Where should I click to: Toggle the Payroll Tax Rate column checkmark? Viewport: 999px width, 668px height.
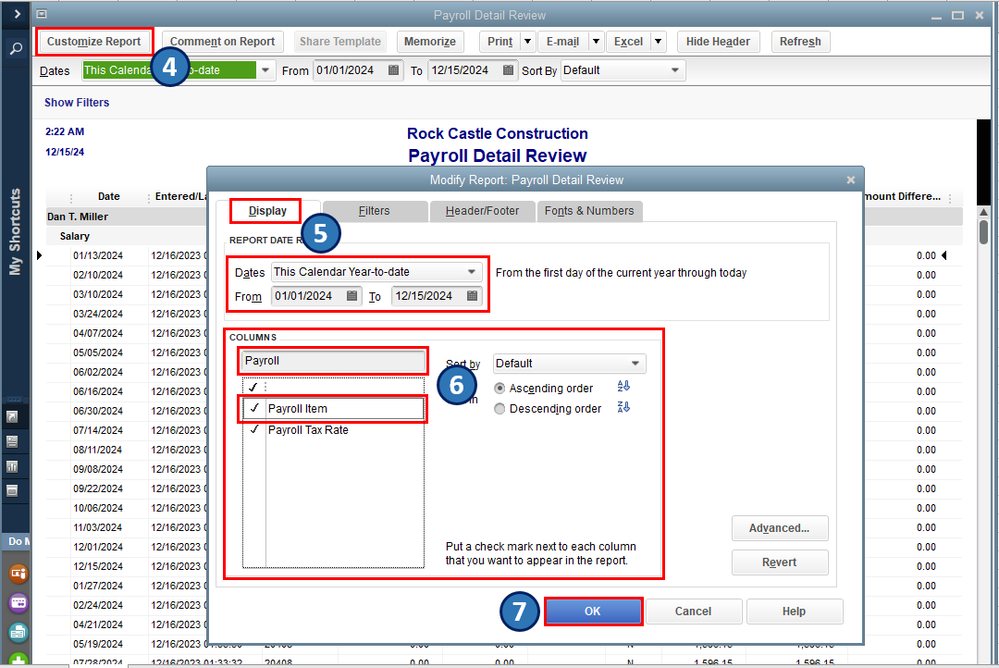coord(255,430)
